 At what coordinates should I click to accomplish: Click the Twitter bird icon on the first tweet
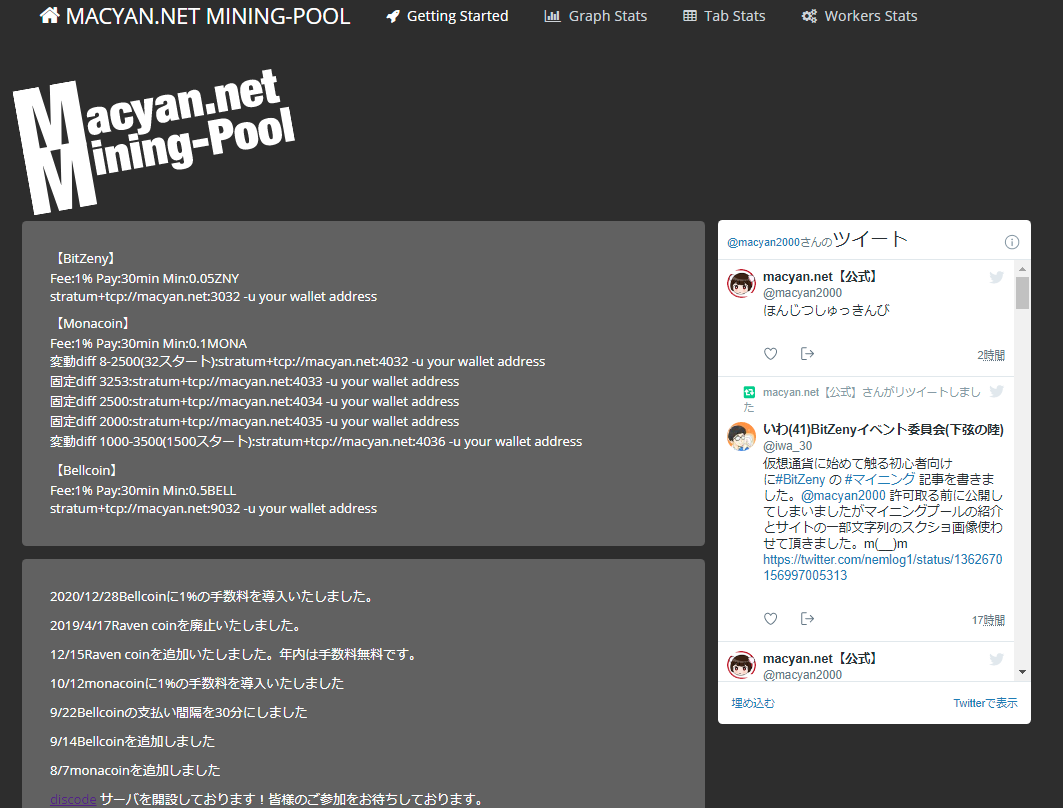pos(997,276)
